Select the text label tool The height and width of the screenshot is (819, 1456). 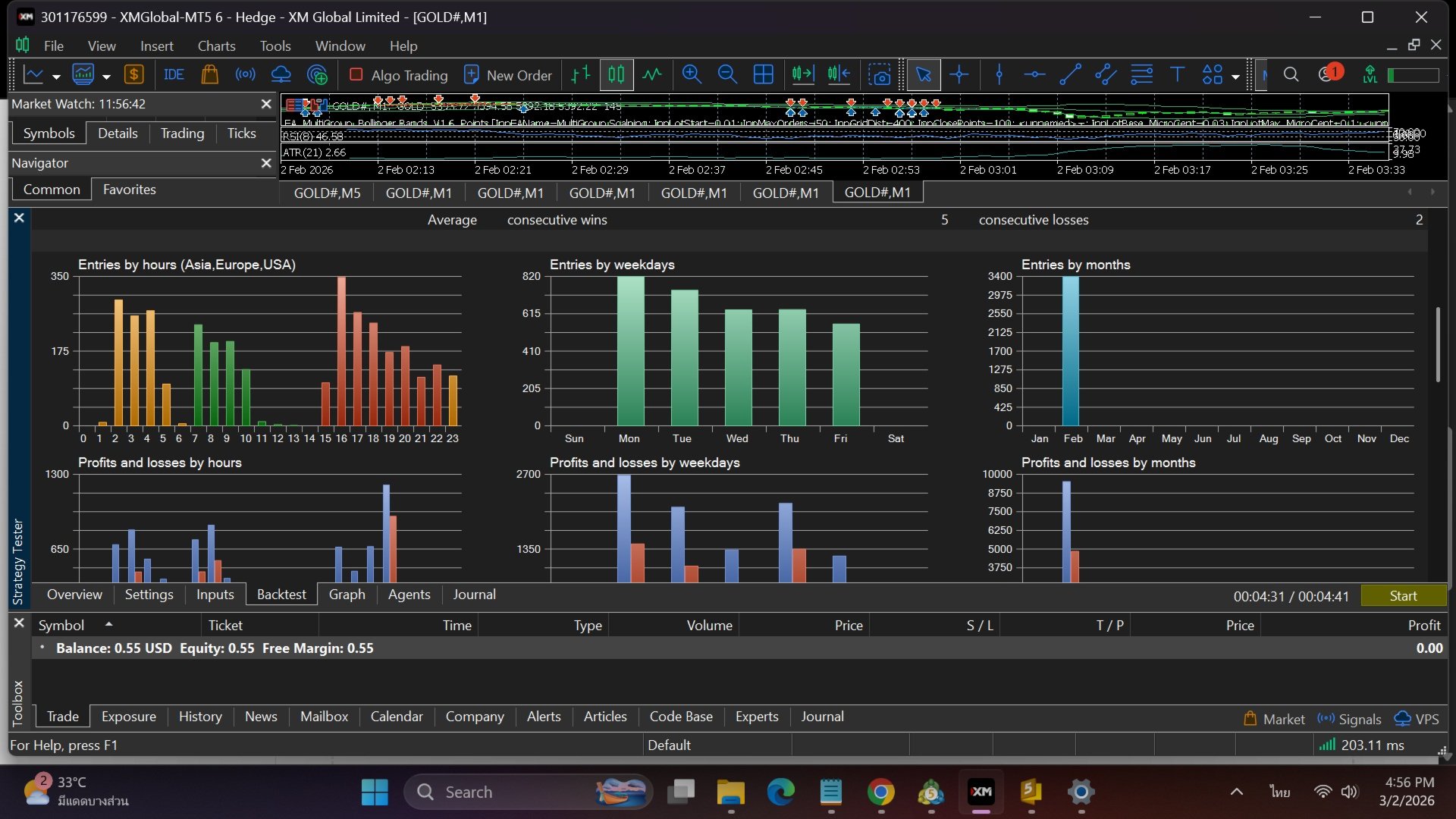click(1177, 75)
